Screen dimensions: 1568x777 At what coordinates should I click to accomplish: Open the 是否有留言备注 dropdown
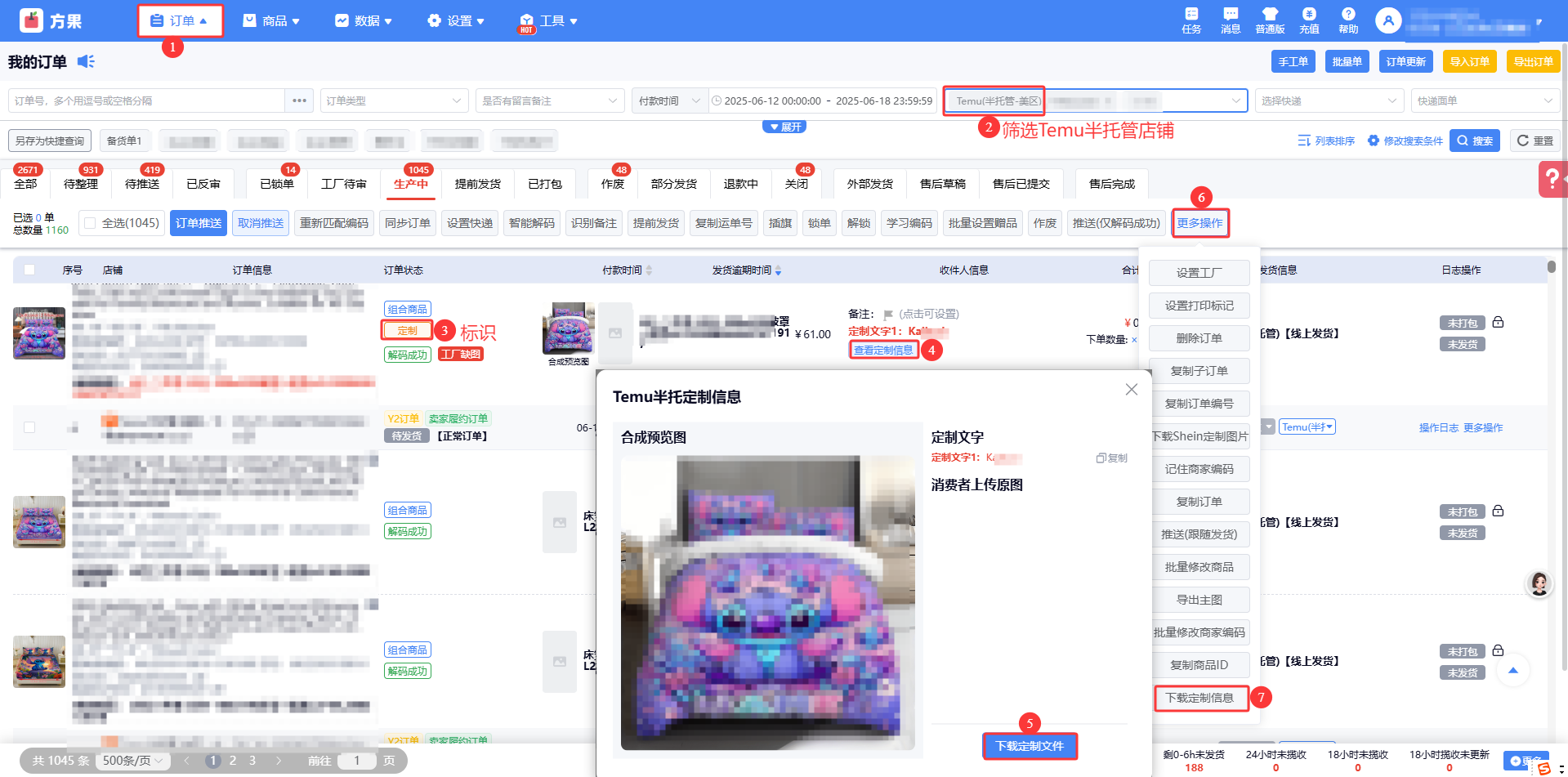550,100
